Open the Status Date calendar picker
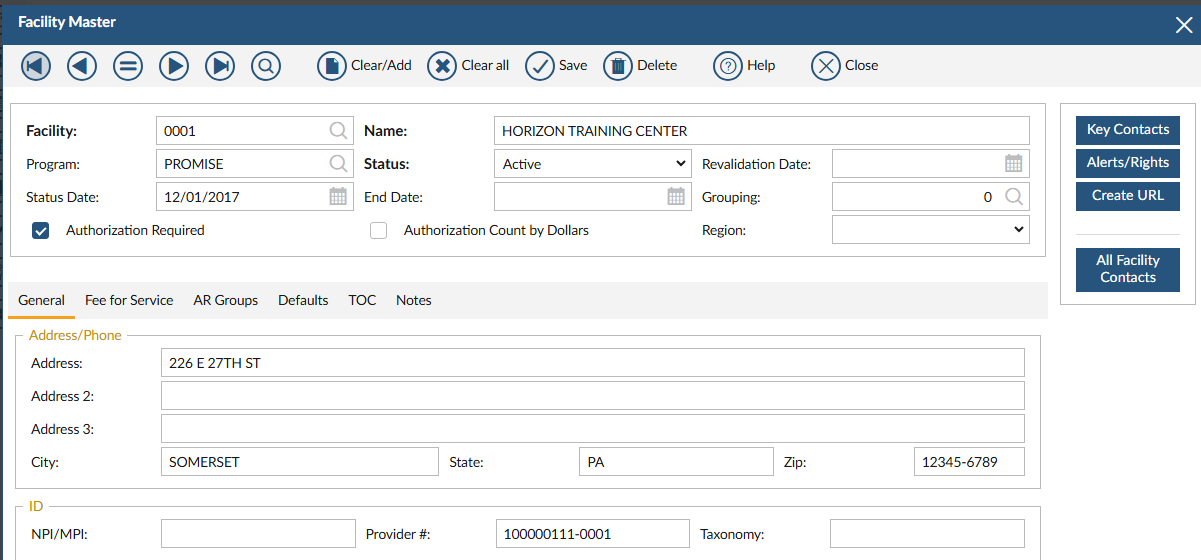1201x560 pixels. click(338, 196)
